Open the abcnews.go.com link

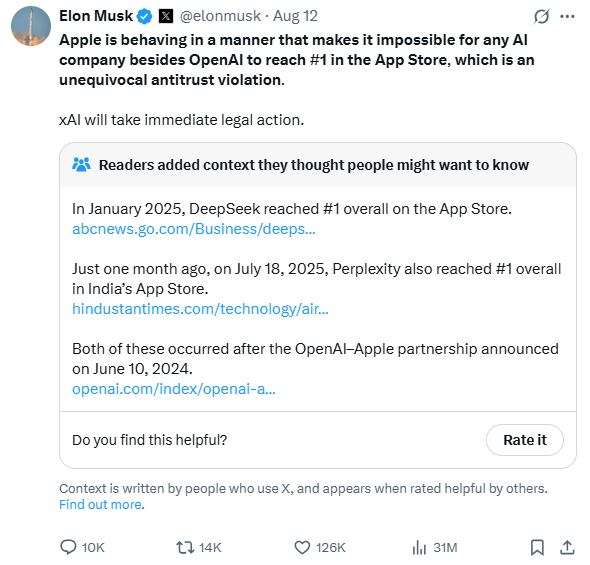tap(194, 229)
